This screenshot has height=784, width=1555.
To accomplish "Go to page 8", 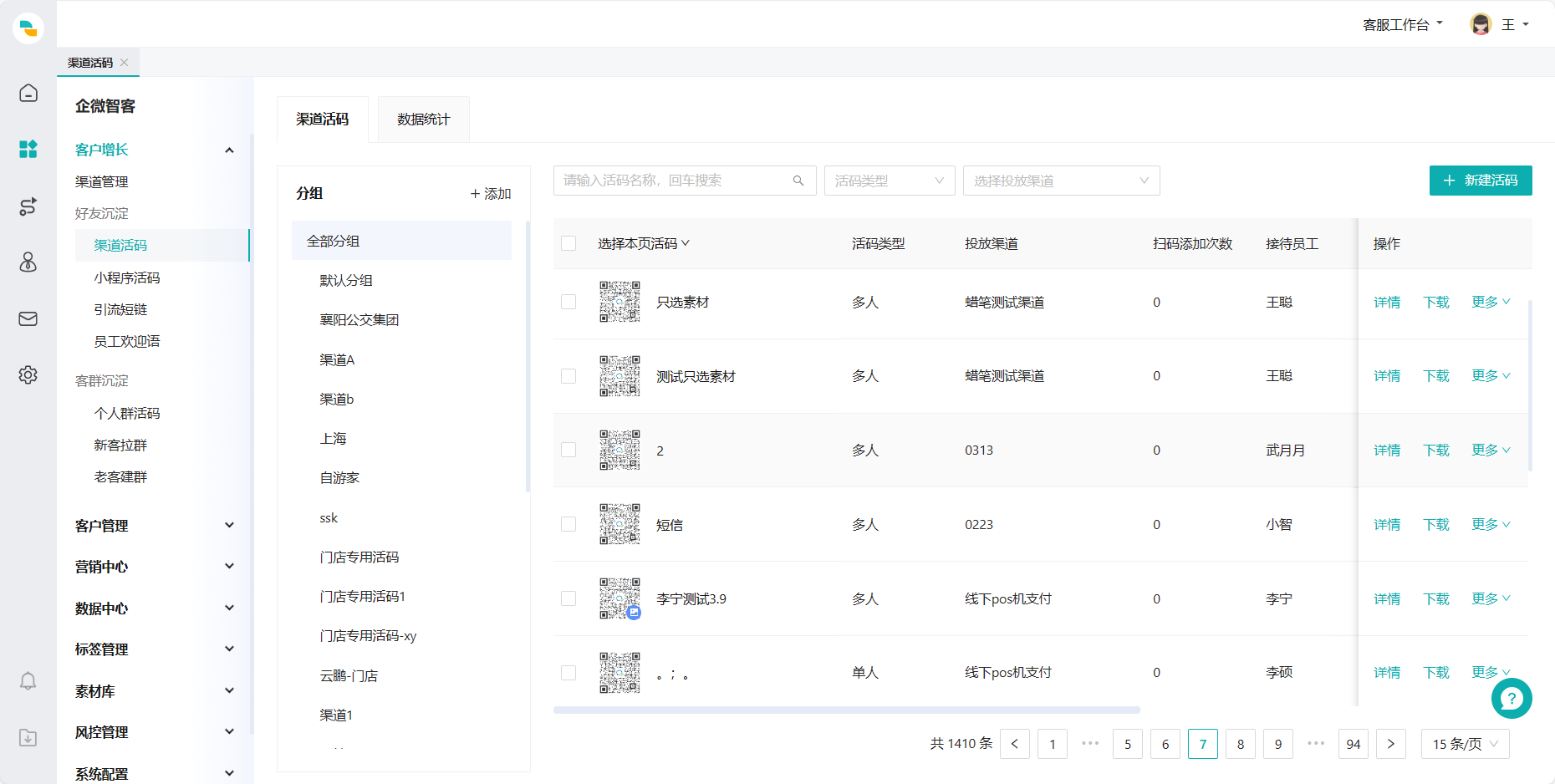I will pos(1241,744).
